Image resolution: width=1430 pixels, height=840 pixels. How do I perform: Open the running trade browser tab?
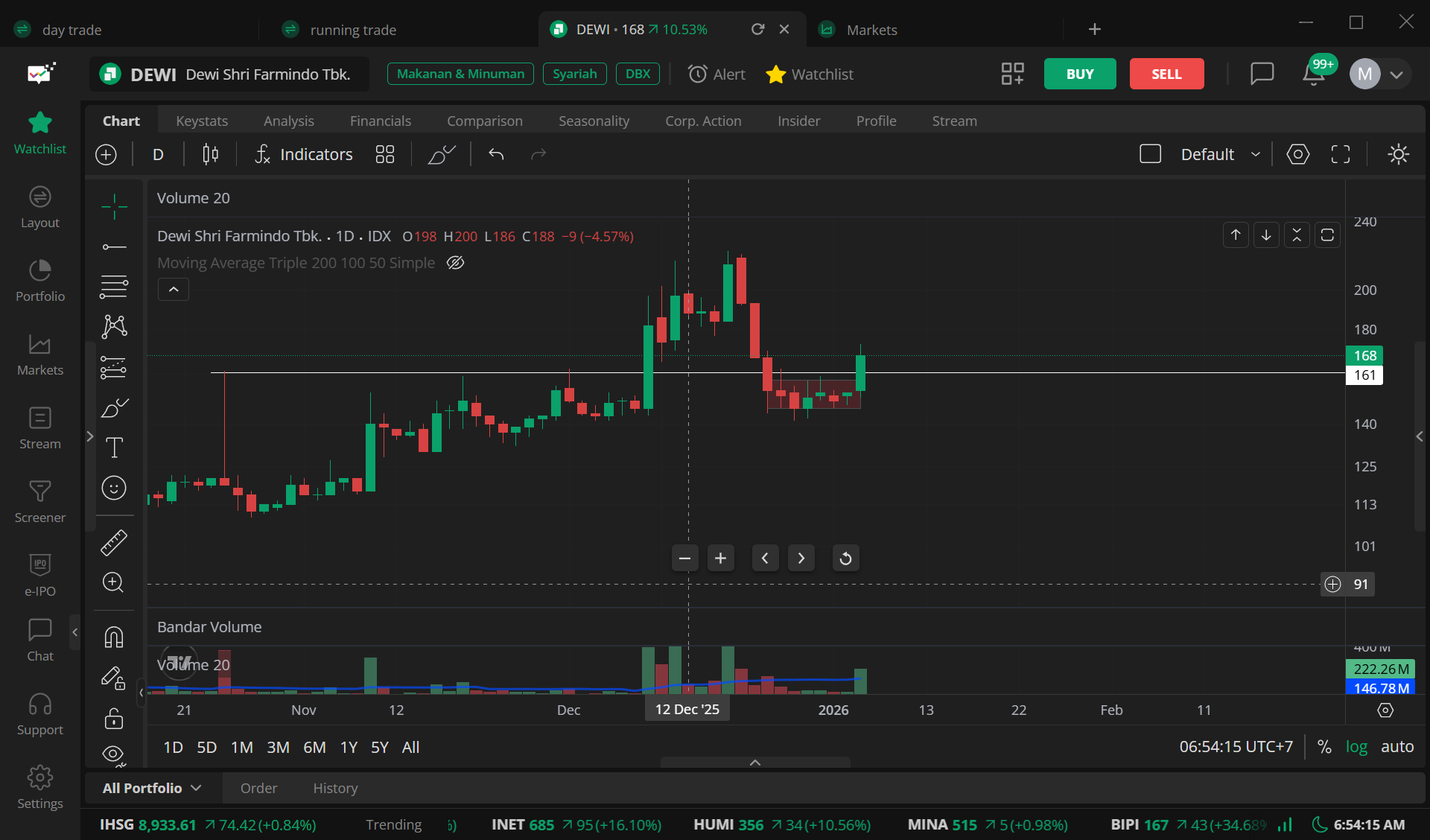click(353, 30)
